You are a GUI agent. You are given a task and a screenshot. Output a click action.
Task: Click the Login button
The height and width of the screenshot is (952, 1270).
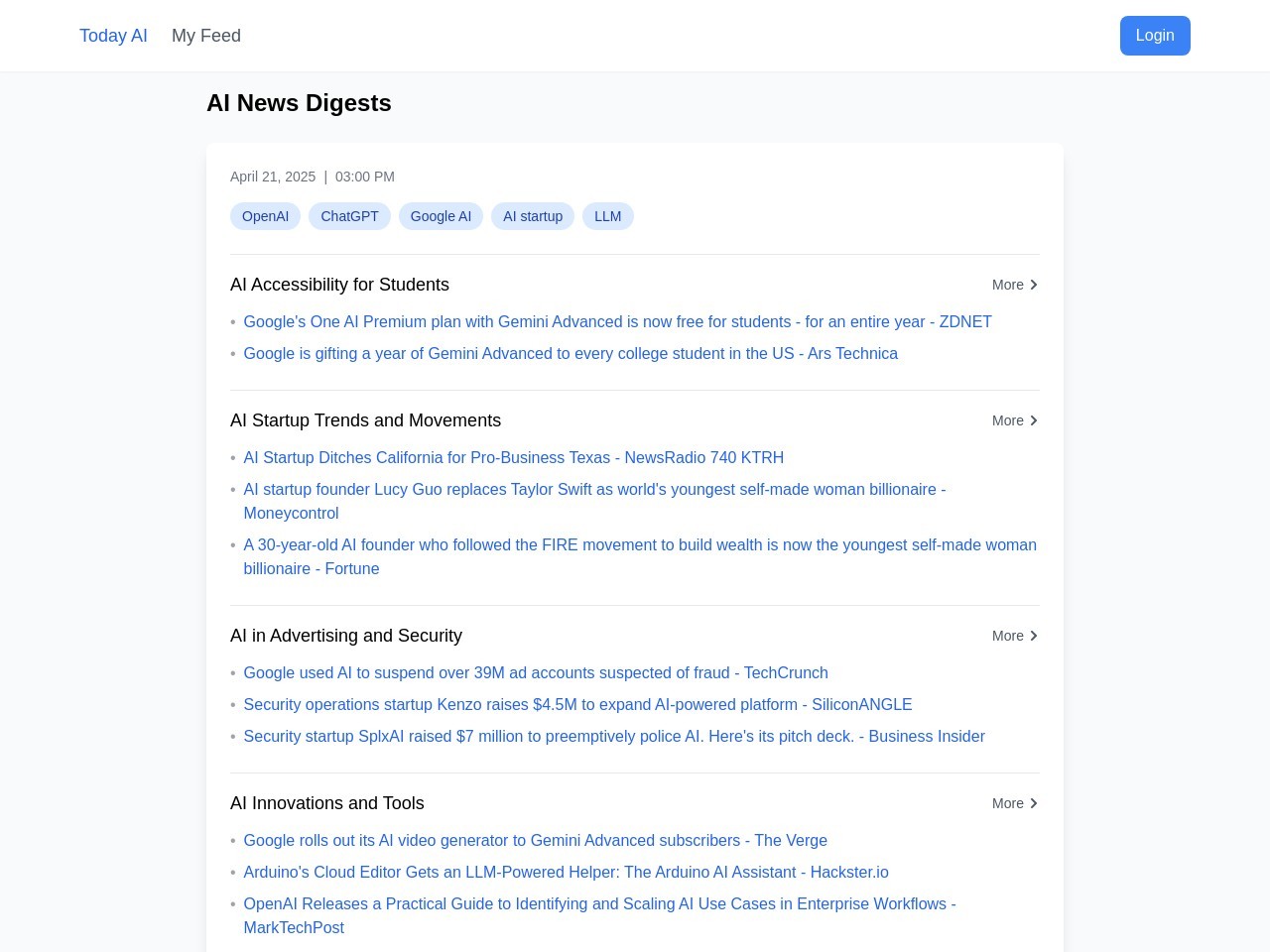click(x=1155, y=36)
